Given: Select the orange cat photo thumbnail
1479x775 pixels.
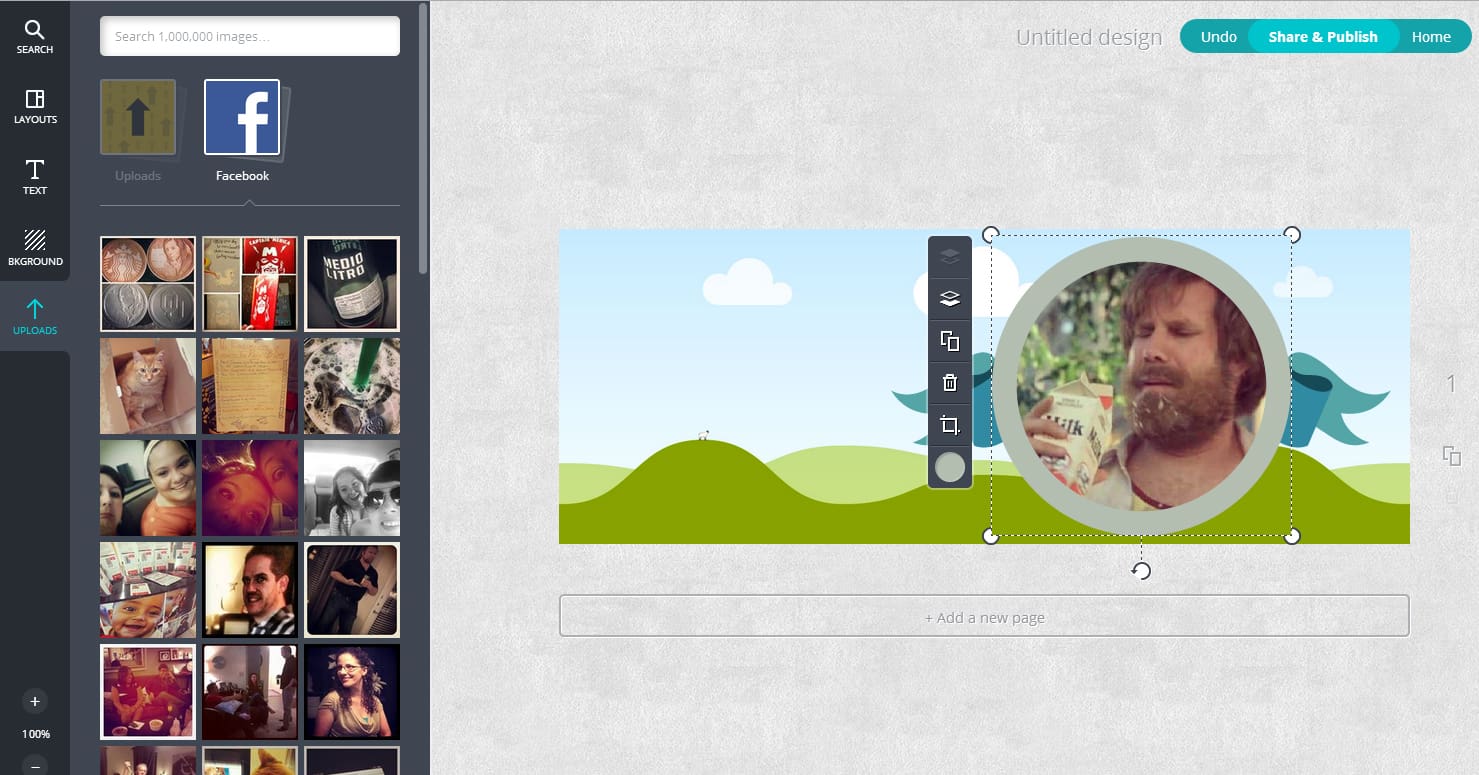Looking at the screenshot, I should [148, 386].
